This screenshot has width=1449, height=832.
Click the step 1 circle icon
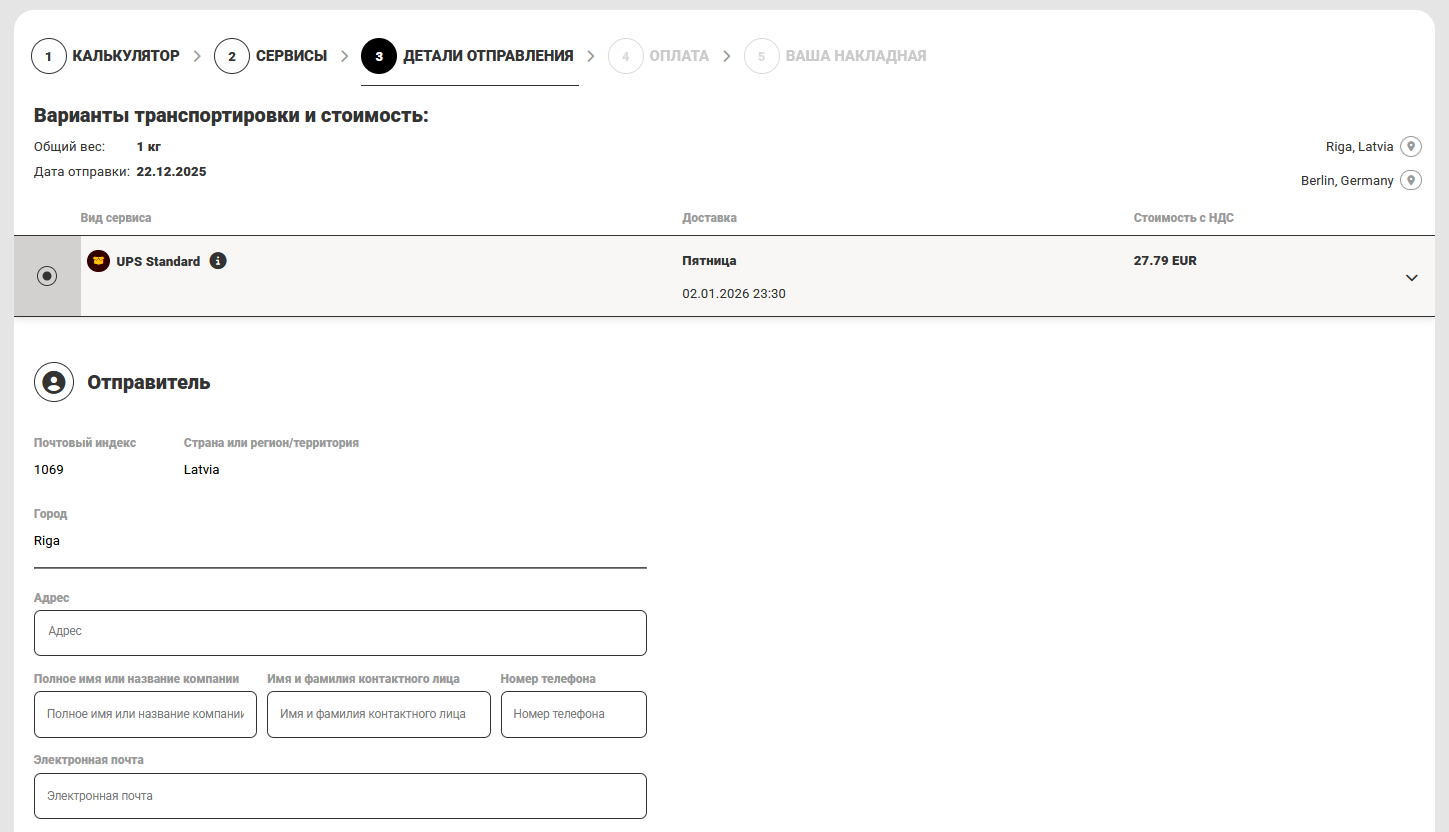pos(48,56)
